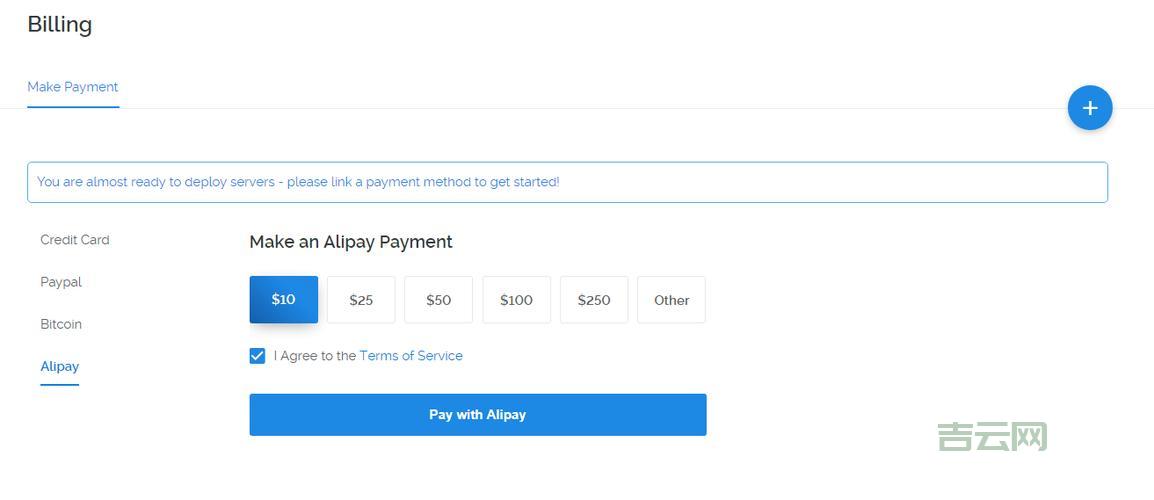The height and width of the screenshot is (500, 1154).
Task: Click the Billing page heading
Action: coord(60,25)
